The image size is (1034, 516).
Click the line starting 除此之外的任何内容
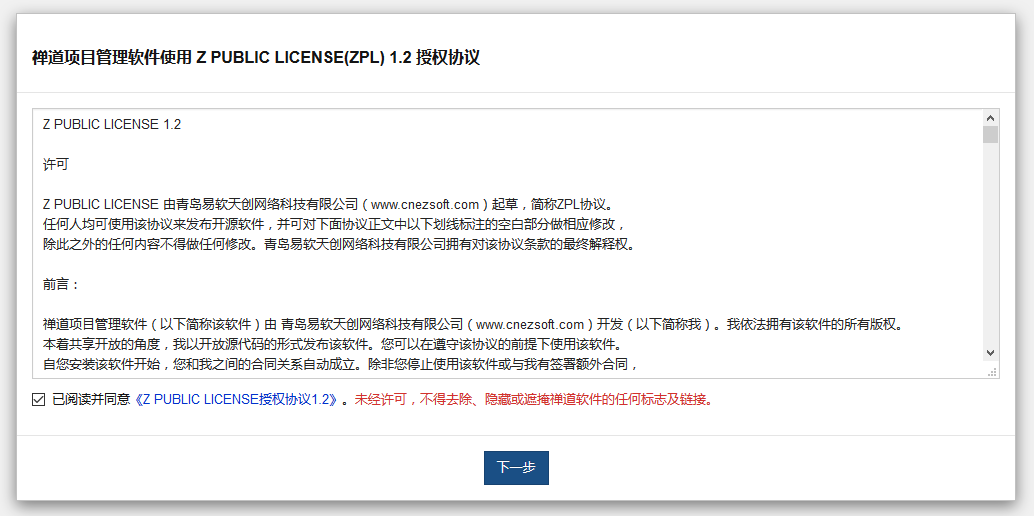(x=341, y=244)
